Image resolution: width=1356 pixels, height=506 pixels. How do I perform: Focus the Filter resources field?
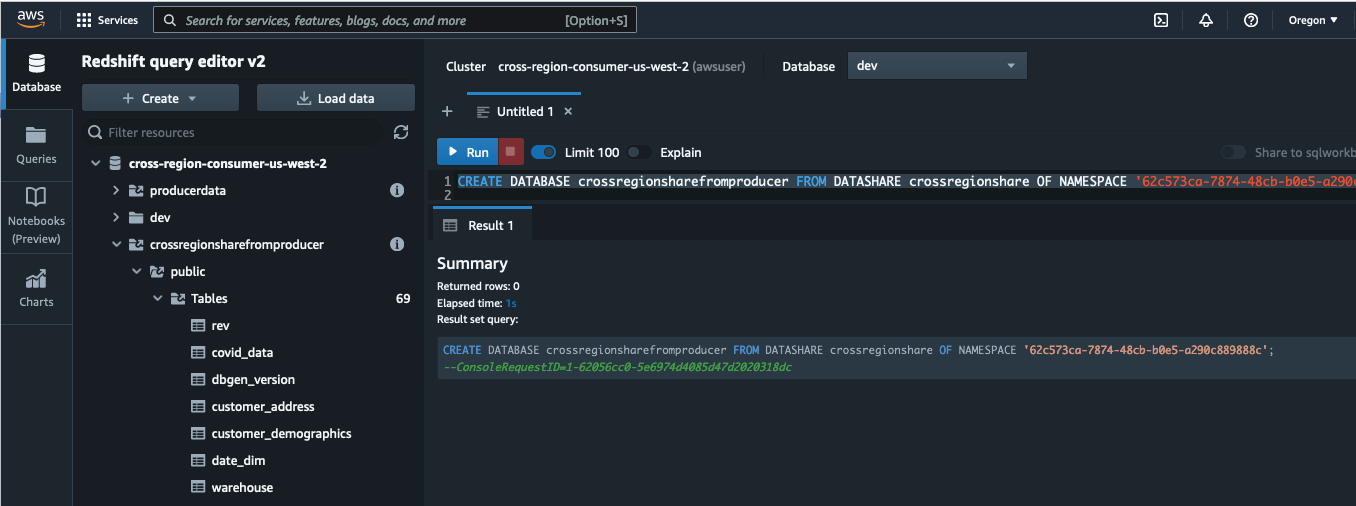coord(232,132)
